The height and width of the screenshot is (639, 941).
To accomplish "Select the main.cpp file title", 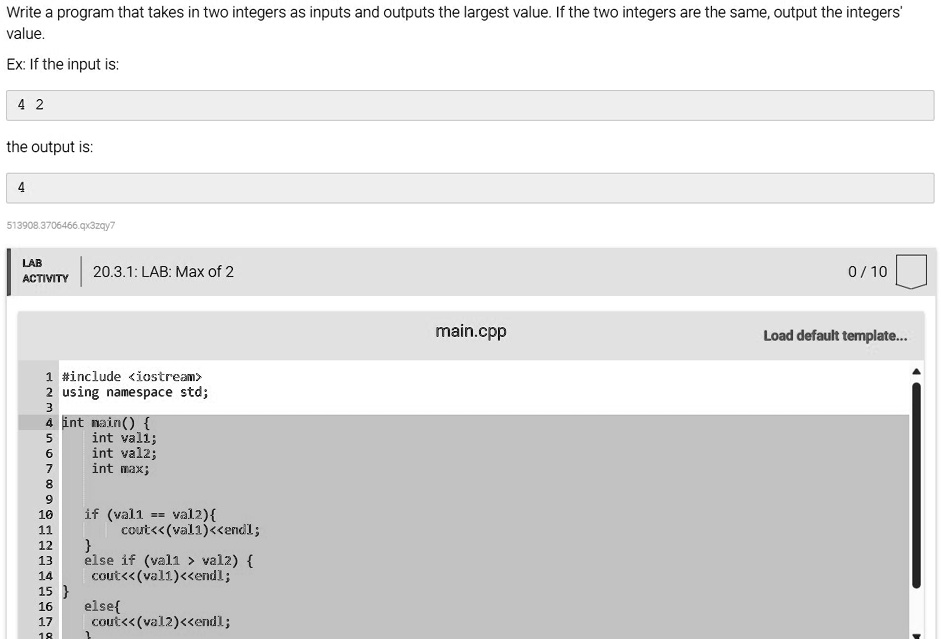I will (x=470, y=331).
